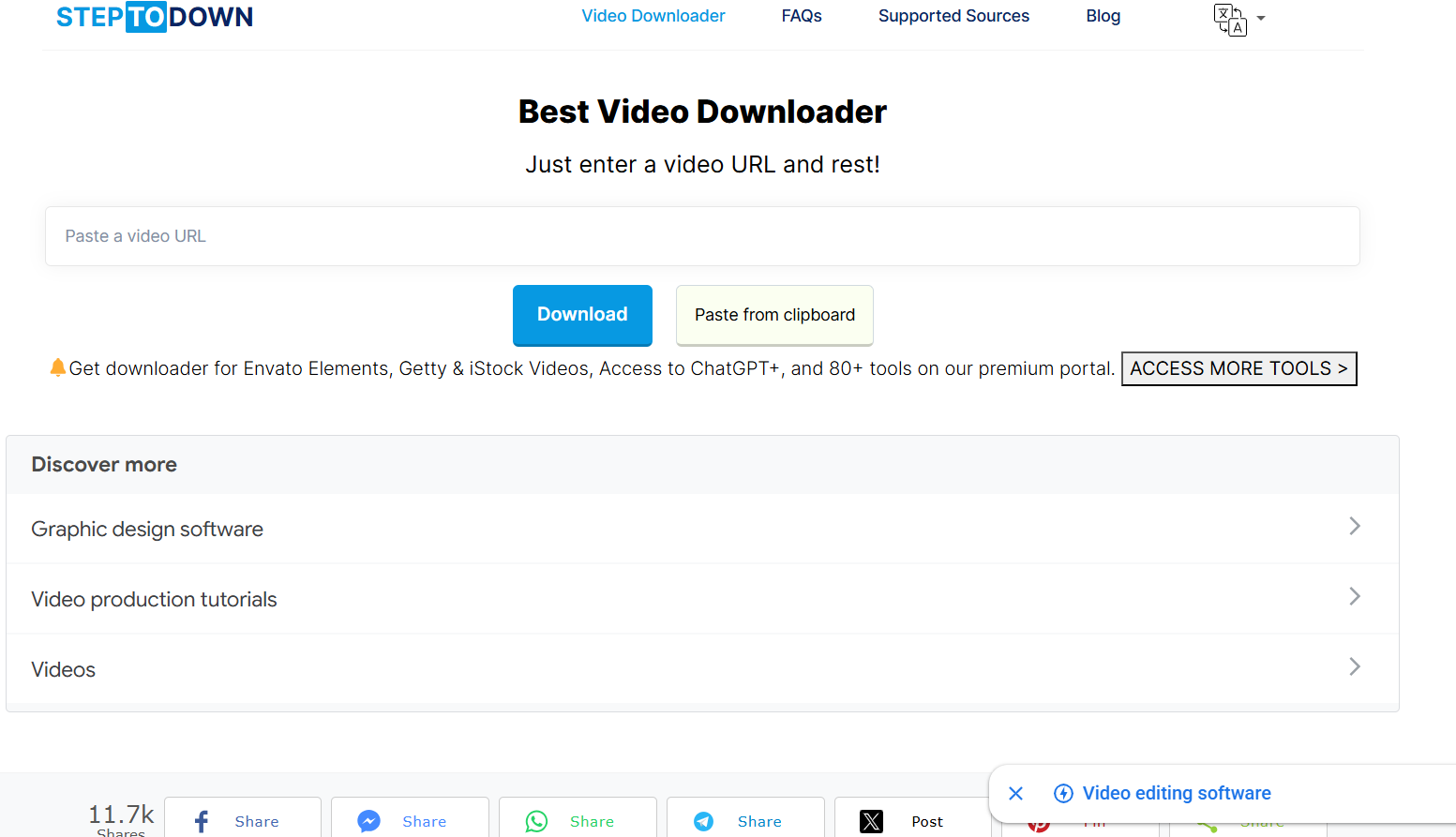The height and width of the screenshot is (837, 1456).
Task: Open ACCESS MORE TOOLS link
Action: coord(1238,368)
